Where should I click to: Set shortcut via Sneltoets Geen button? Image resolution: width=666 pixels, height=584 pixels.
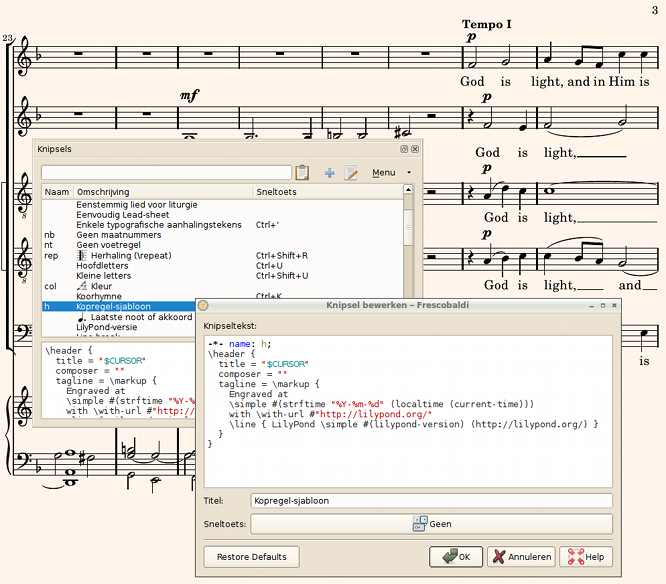coord(431,523)
